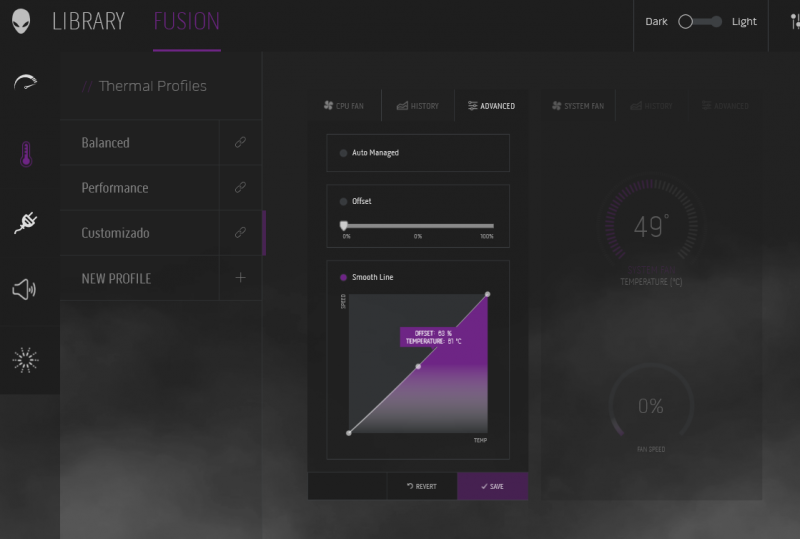
Task: Toggle the Dark/Light theme switch
Action: tap(700, 21)
